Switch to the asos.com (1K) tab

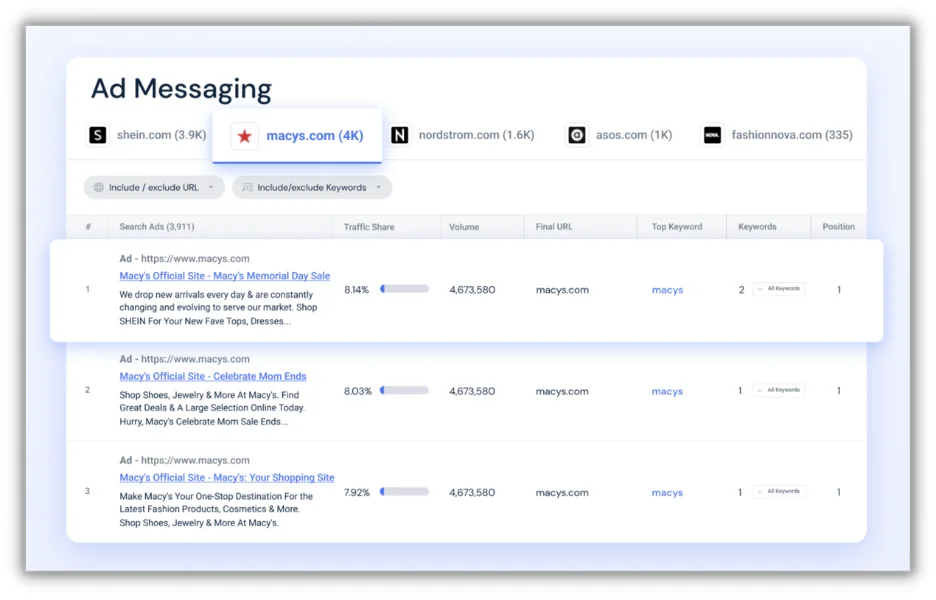tap(619, 135)
